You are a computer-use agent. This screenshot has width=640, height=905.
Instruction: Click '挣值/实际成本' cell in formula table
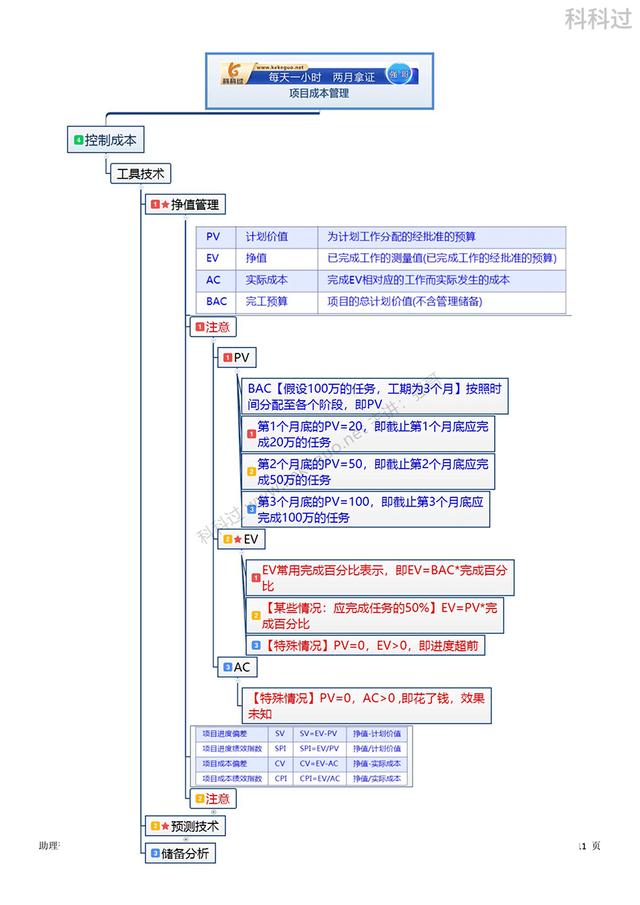377,779
